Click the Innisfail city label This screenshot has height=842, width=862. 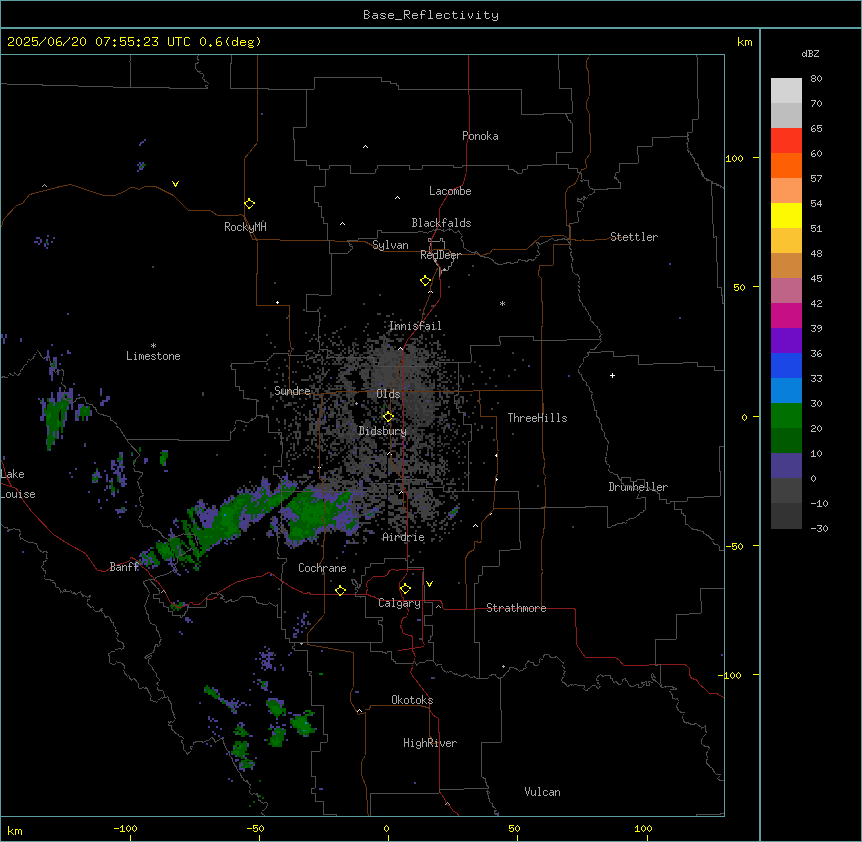415,326
